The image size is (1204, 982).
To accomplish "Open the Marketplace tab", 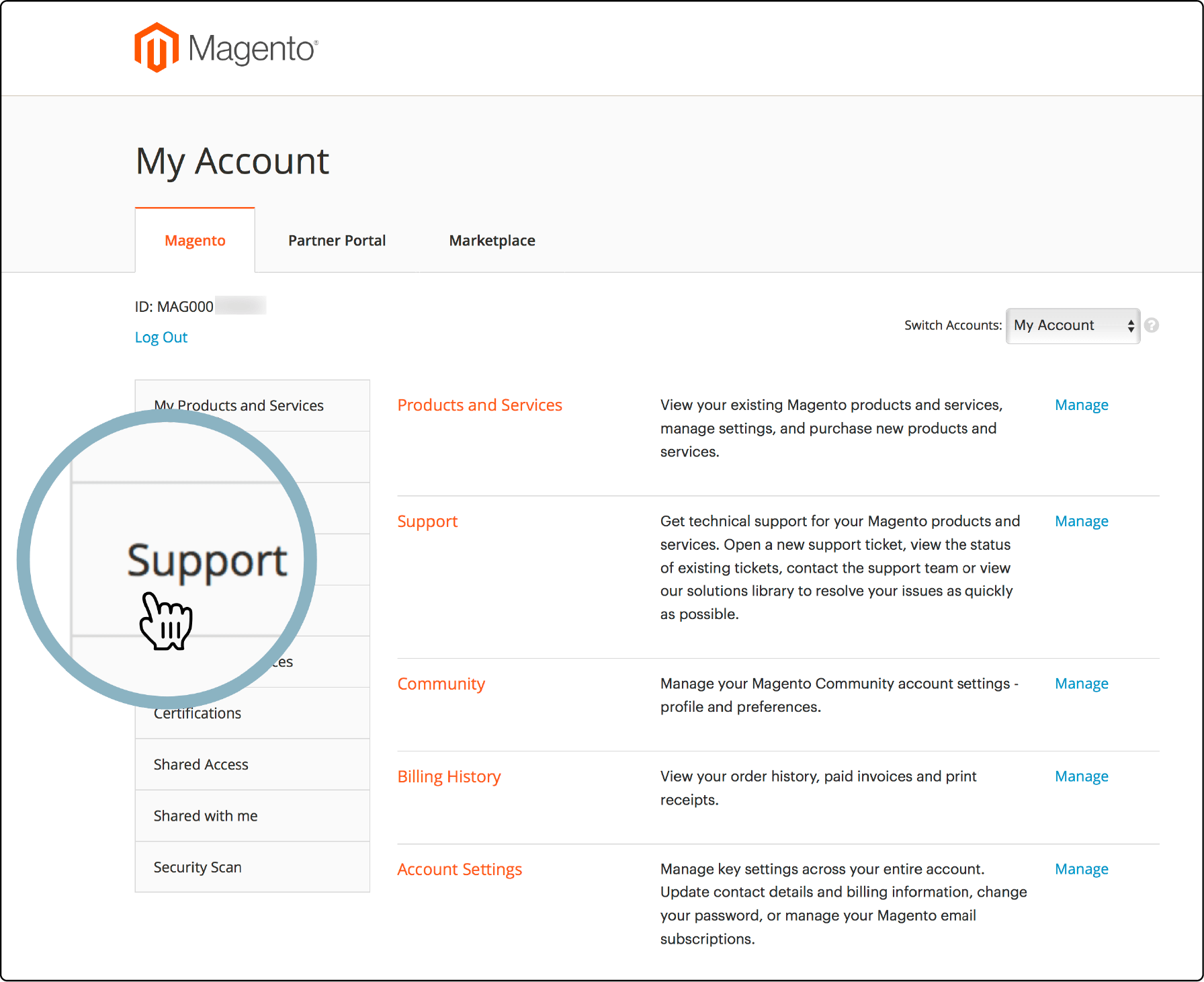I will pyautogui.click(x=492, y=240).
